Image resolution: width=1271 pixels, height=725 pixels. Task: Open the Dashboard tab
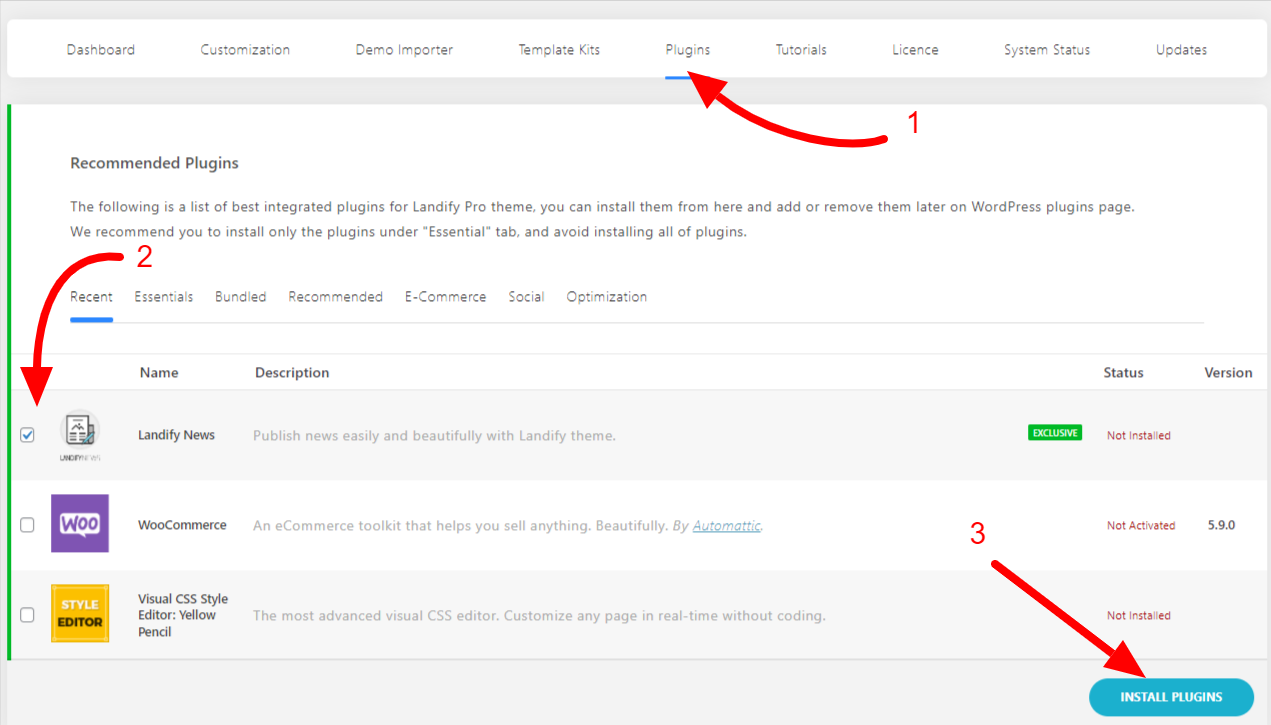click(101, 50)
